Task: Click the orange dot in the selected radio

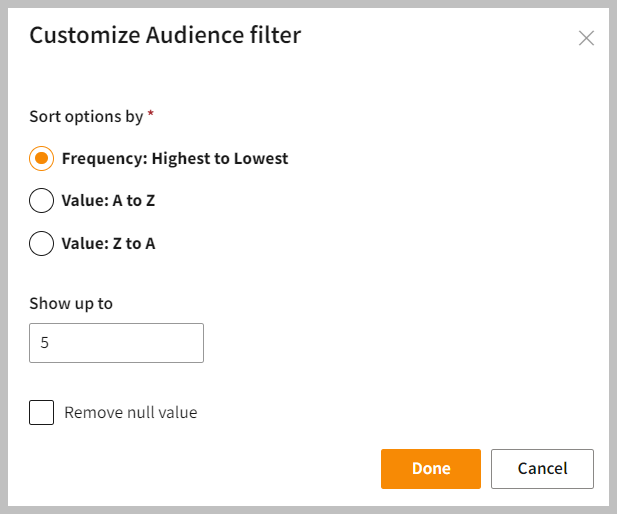Action: (x=41, y=158)
